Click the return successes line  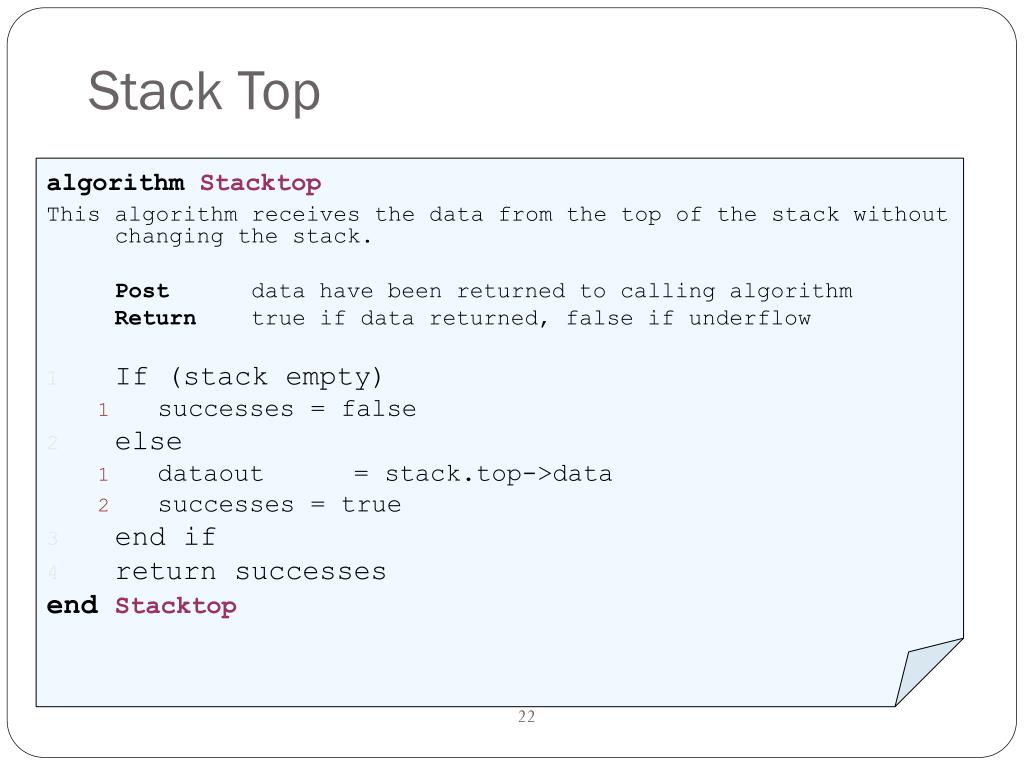point(251,571)
